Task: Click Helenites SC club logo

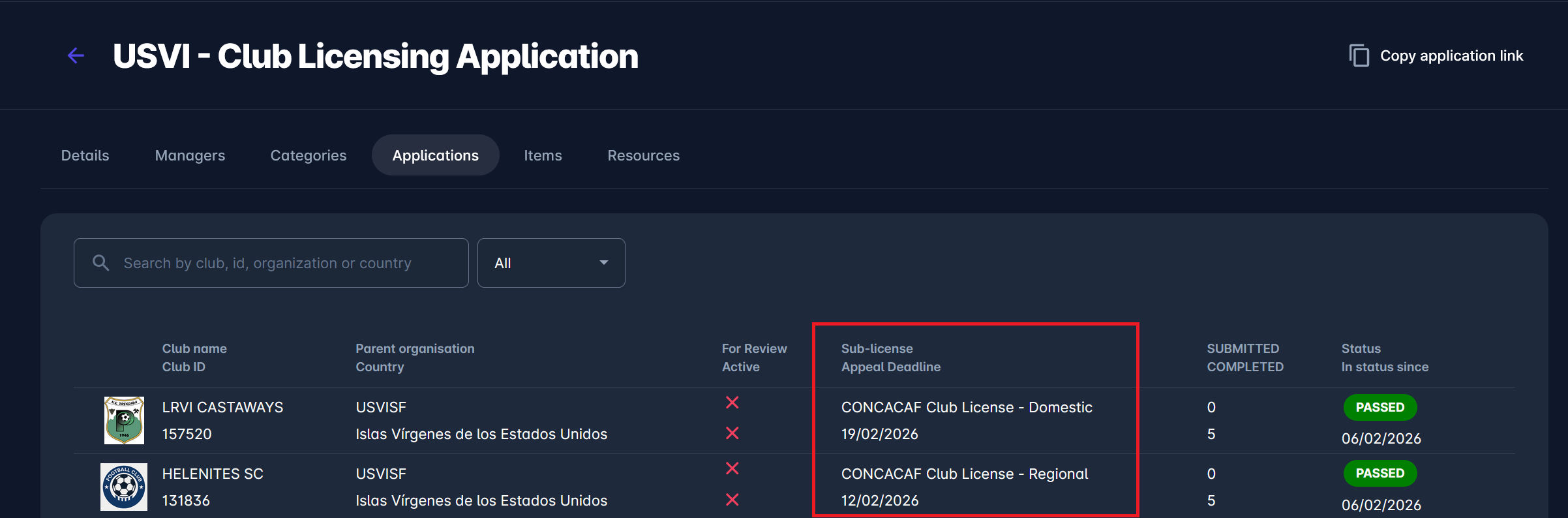Action: (x=124, y=487)
